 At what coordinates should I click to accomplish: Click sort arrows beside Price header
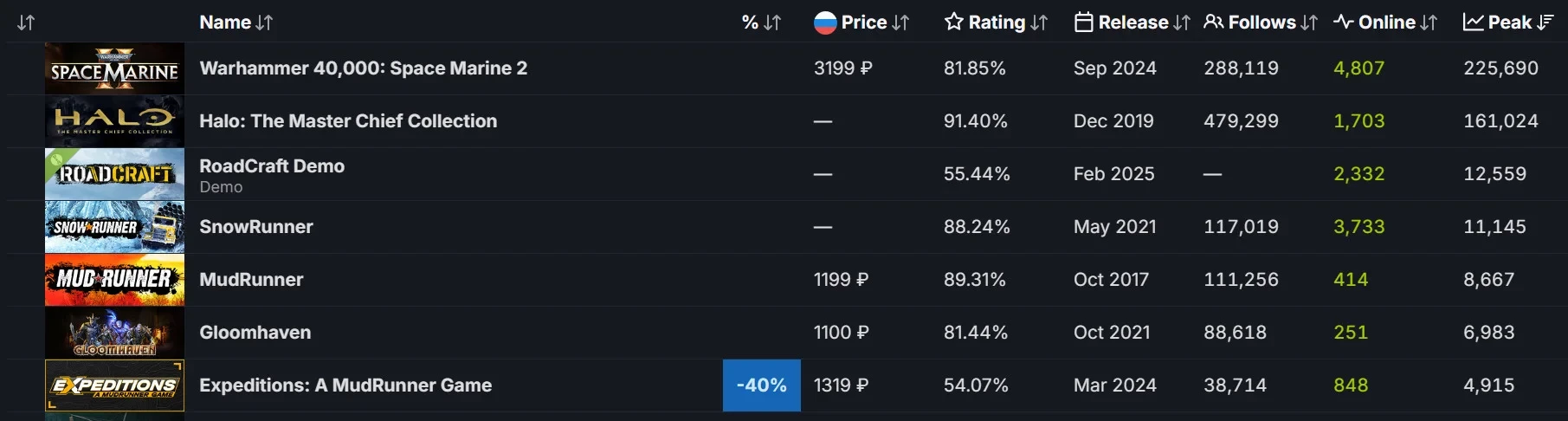900,23
